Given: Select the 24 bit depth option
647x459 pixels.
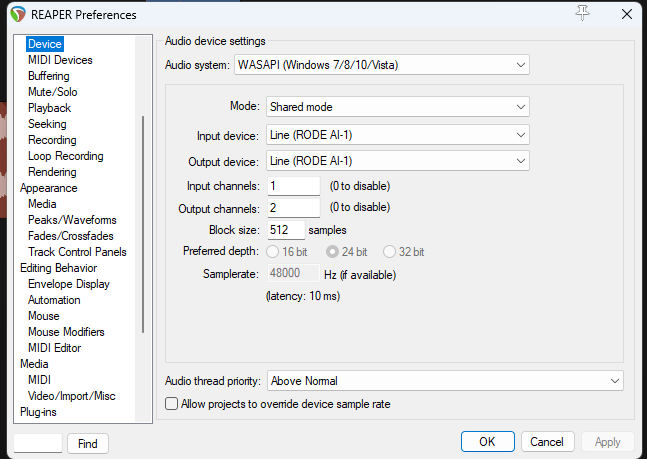Looking at the screenshot, I should pos(347,252).
